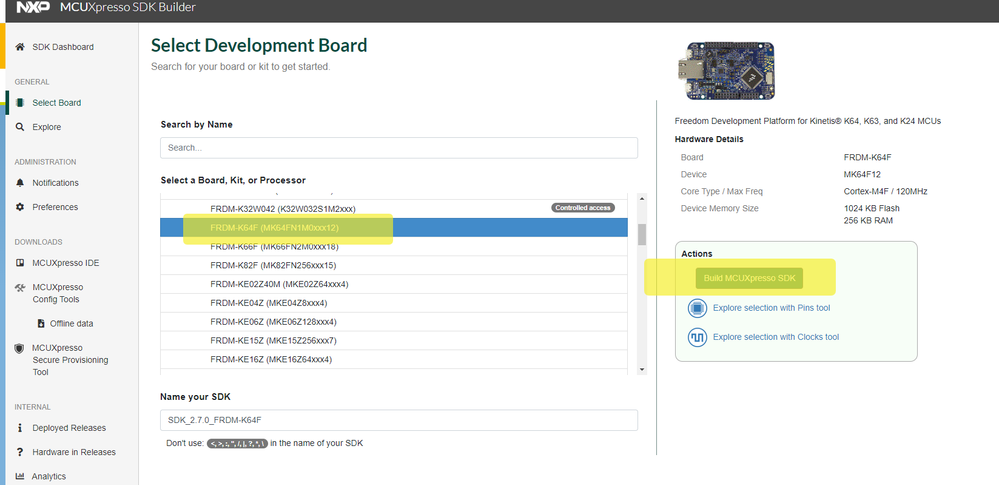Click the MK64F12 device value
The height and width of the screenshot is (485, 999).
pyautogui.click(x=861, y=175)
